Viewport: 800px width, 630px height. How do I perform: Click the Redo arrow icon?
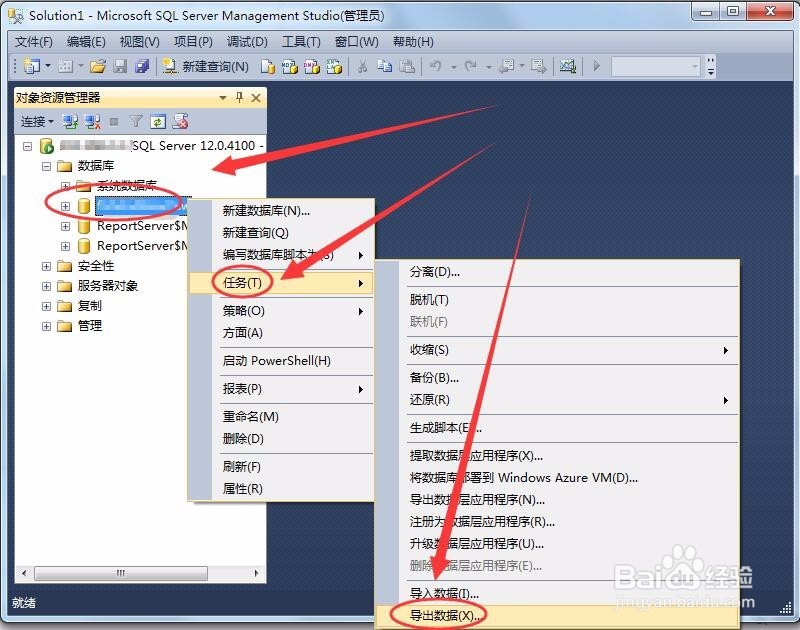471,66
